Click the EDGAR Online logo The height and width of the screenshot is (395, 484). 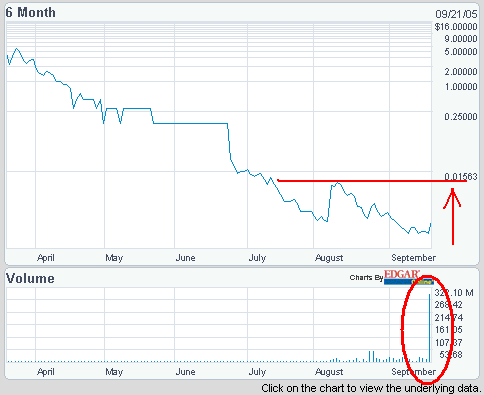(409, 277)
